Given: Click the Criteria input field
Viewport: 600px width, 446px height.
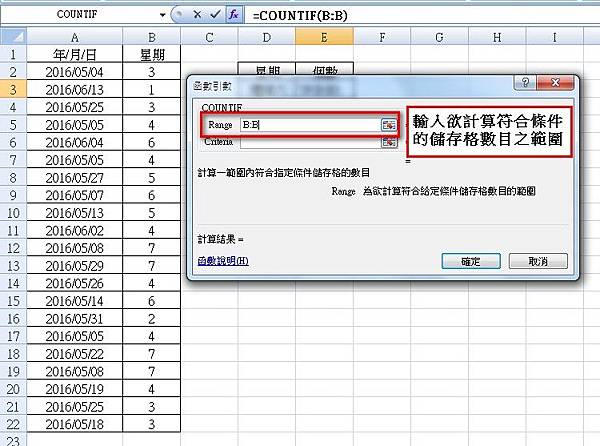Looking at the screenshot, I should 310,142.
